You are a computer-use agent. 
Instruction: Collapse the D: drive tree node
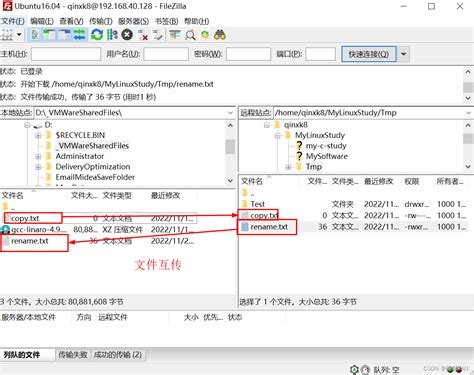[27, 125]
